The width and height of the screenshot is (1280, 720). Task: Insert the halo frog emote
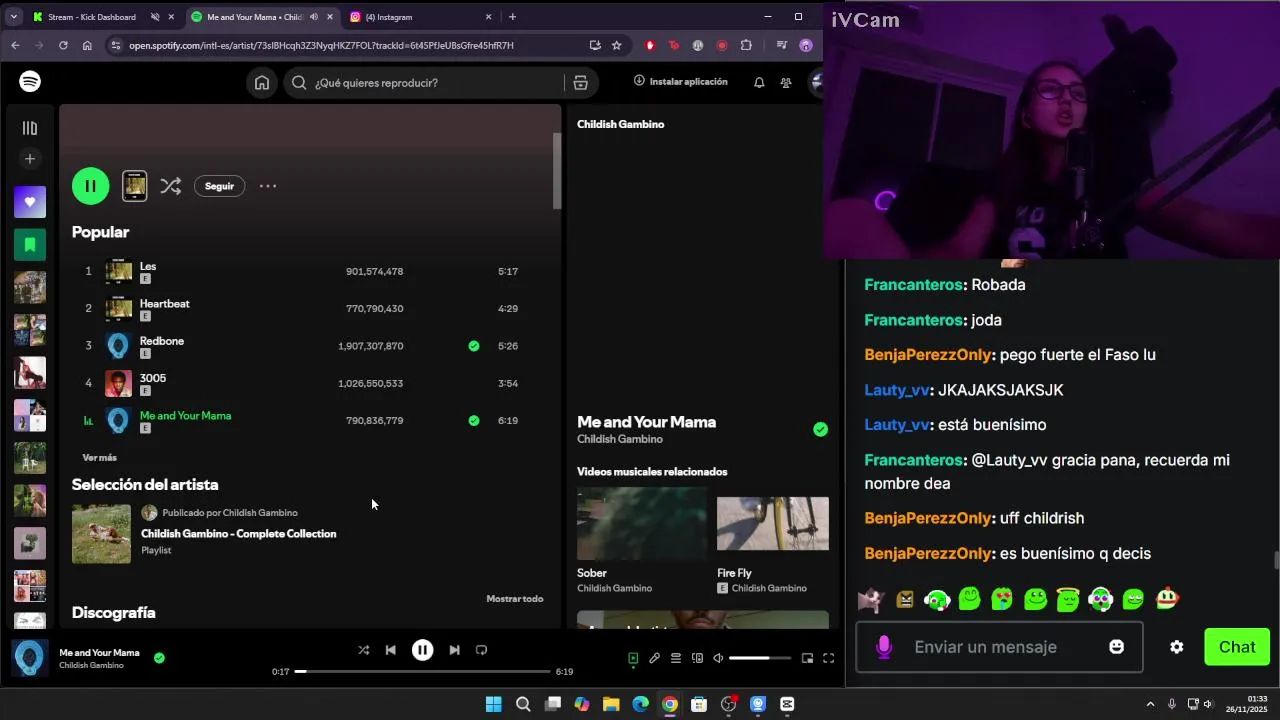point(1067,599)
